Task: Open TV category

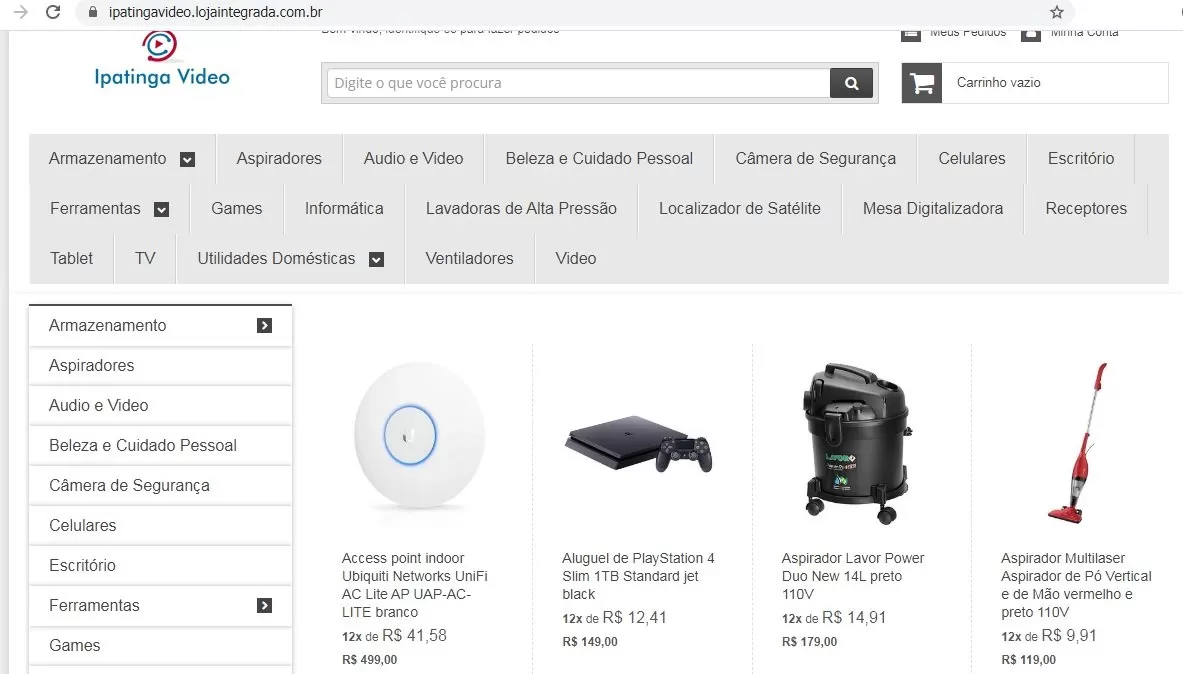Action: pos(145,258)
